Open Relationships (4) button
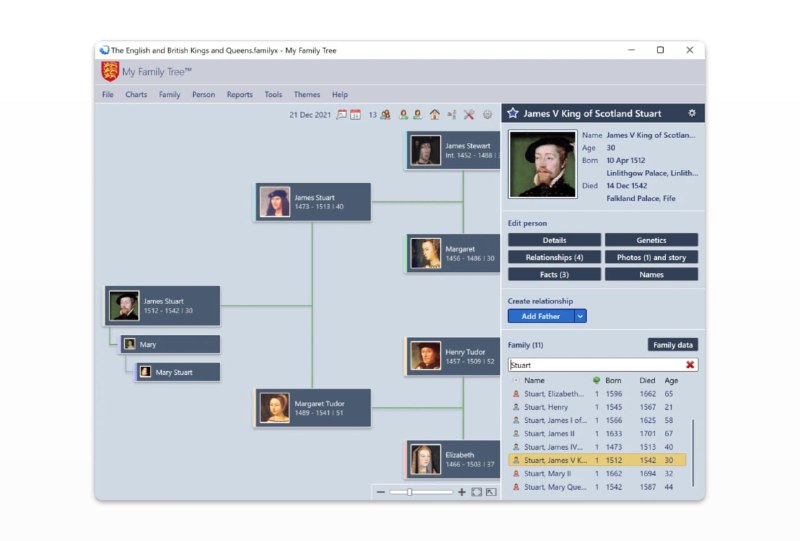 click(554, 257)
